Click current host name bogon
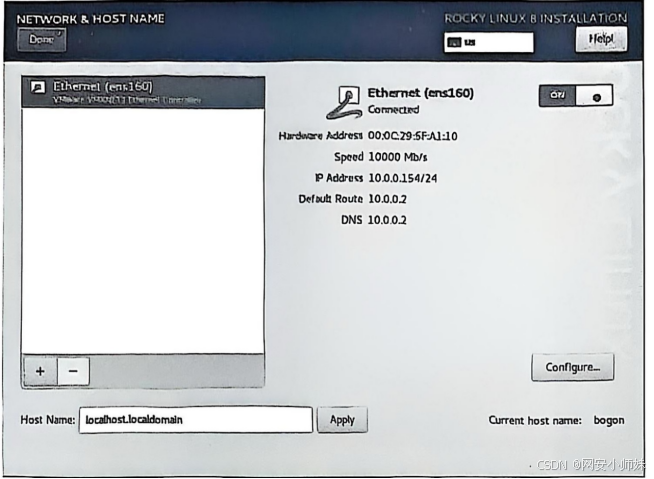The width and height of the screenshot is (654, 479). [609, 421]
